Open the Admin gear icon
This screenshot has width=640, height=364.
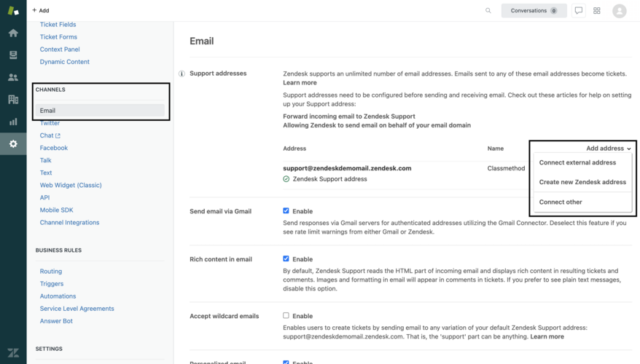pos(13,144)
